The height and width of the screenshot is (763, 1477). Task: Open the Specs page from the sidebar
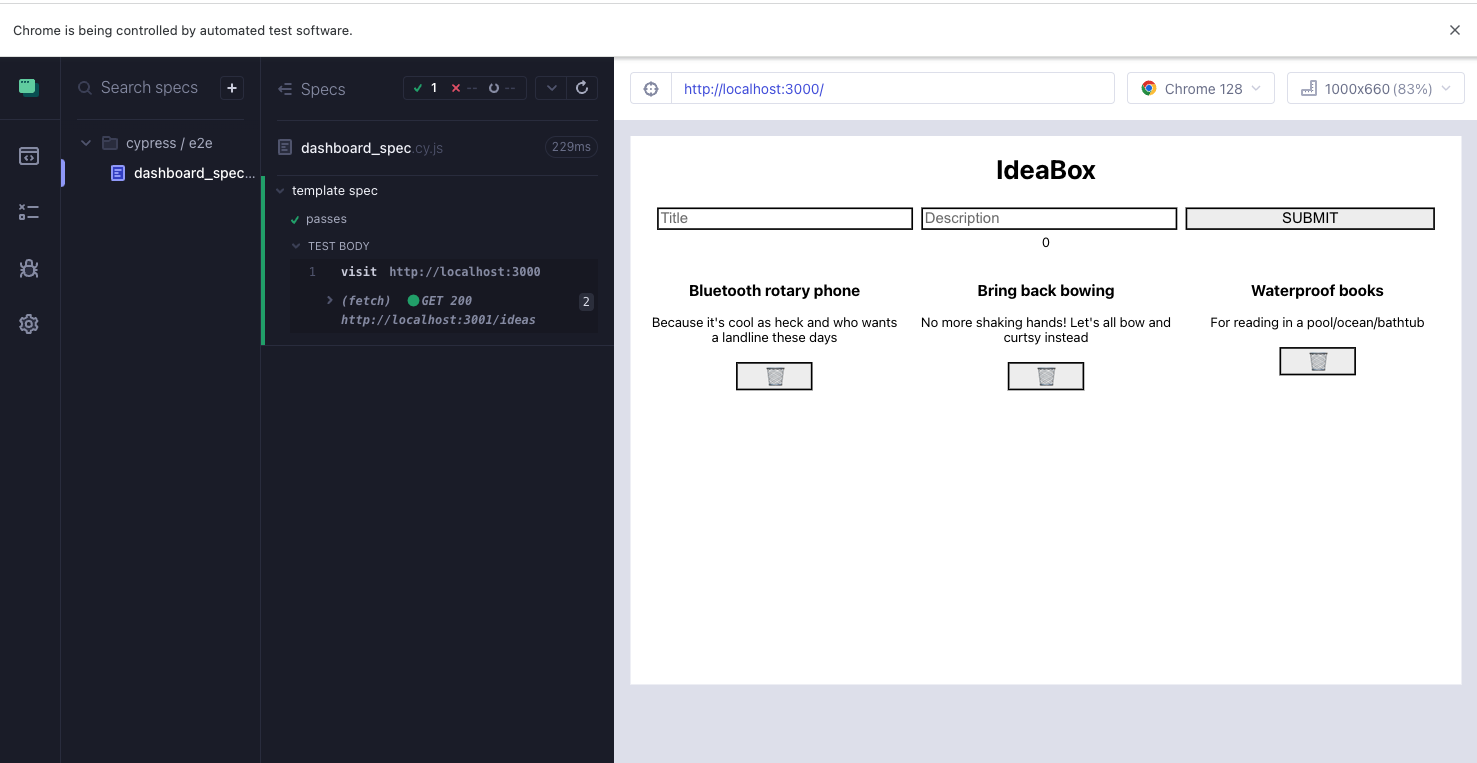point(29,156)
